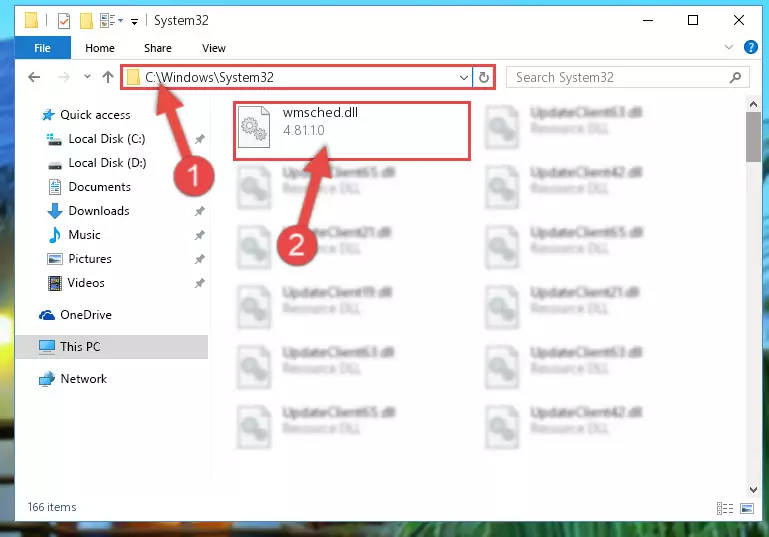The image size is (769, 537).
Task: Click the wmsched.dll gear file icon
Action: tap(254, 127)
